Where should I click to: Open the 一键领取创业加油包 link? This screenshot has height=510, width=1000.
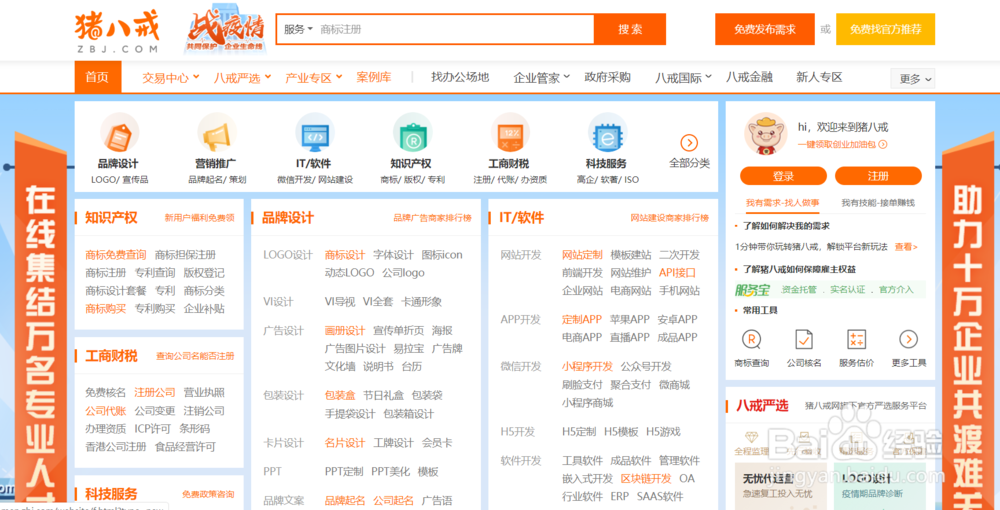[842, 144]
